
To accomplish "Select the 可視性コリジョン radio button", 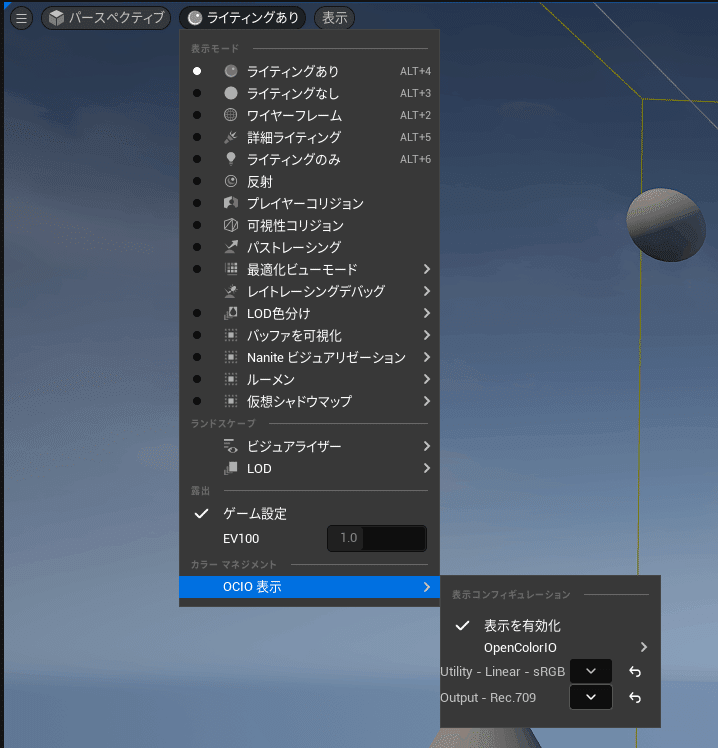I will pyautogui.click(x=197, y=225).
